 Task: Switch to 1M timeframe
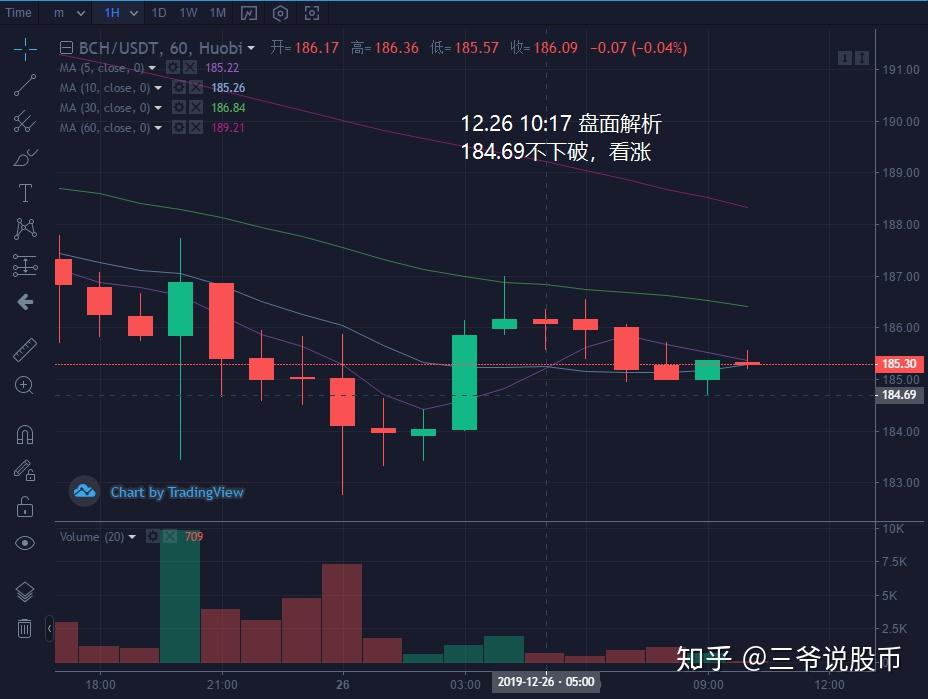(218, 12)
